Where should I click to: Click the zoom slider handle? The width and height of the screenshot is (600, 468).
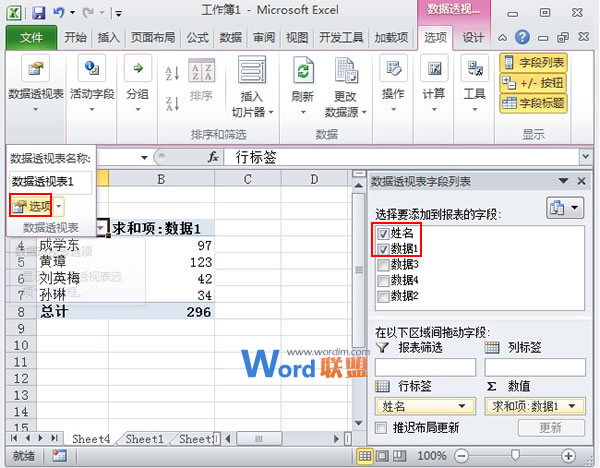point(515,455)
